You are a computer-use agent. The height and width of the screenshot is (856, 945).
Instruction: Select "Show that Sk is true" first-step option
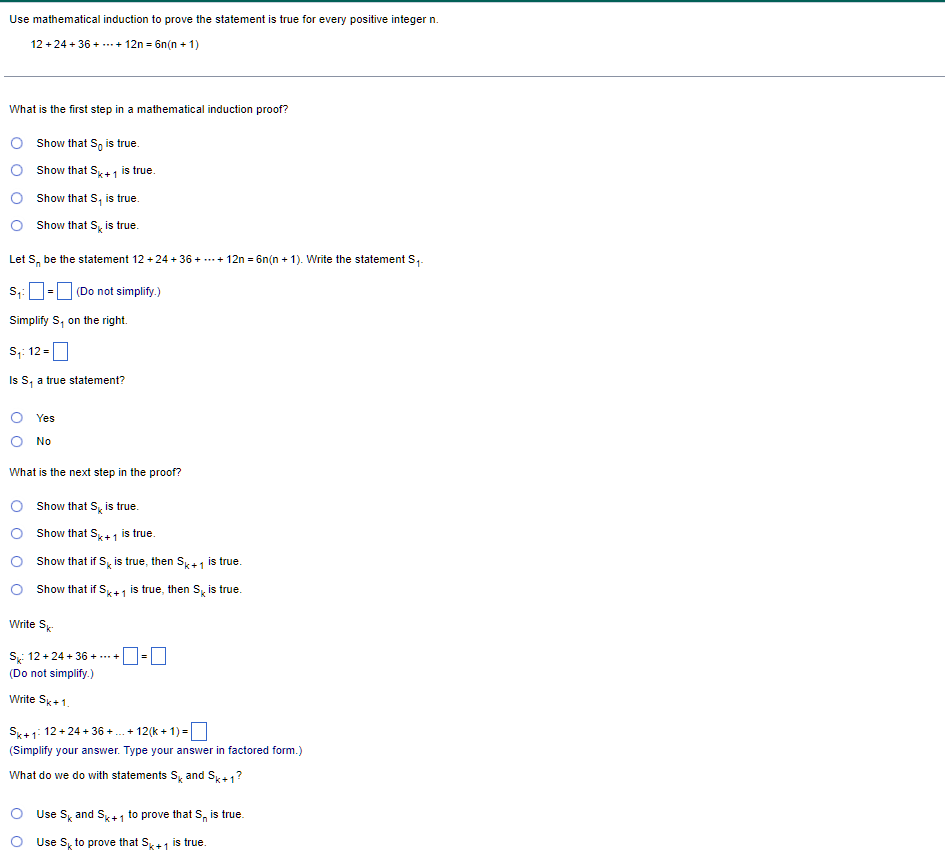pyautogui.click(x=17, y=225)
